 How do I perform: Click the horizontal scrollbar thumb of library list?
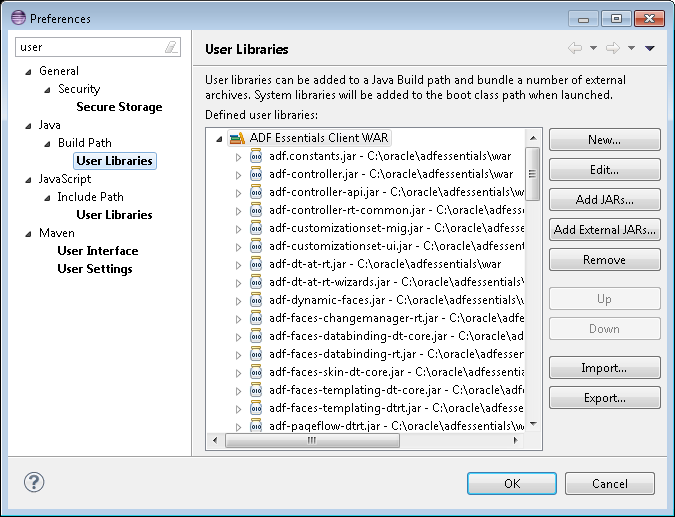(x=312, y=440)
